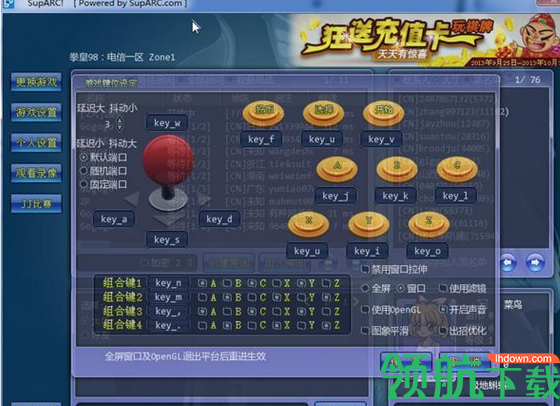The height and width of the screenshot is (406, 560).
Task: Click the blue left arrow page icon
Action: (x=508, y=263)
